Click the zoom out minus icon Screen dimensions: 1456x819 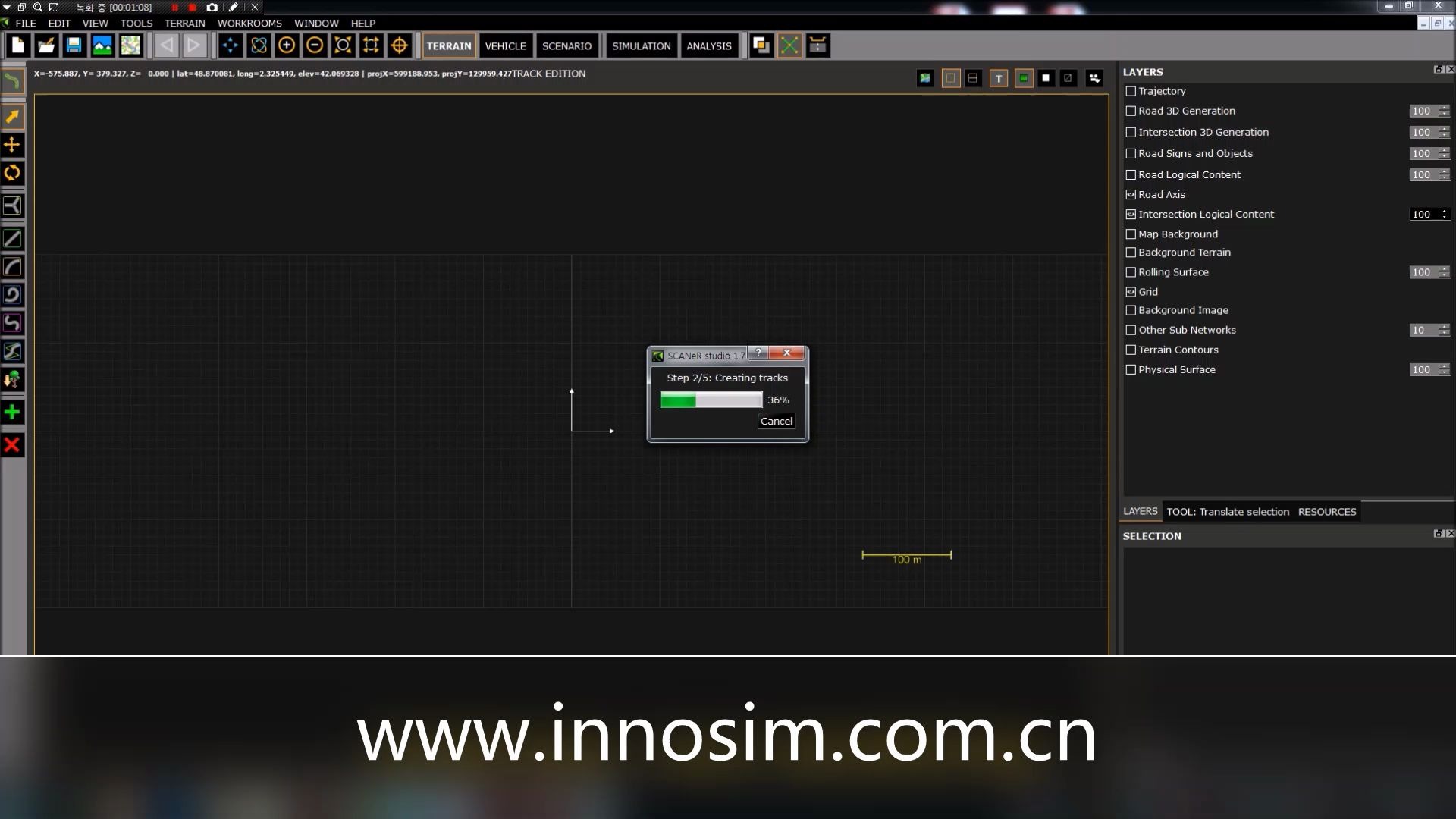(315, 45)
